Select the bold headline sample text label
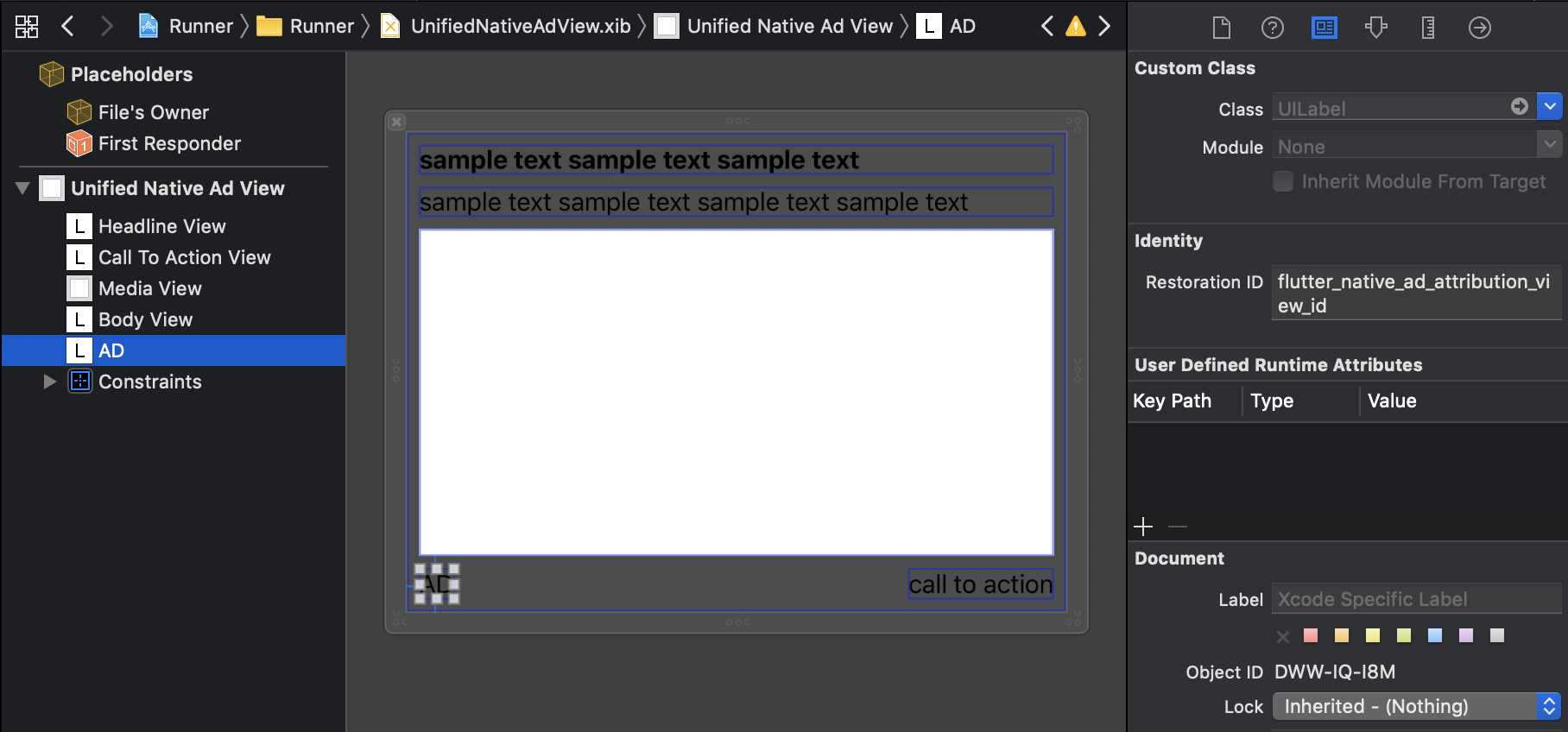Screen dimensions: 1568x732 (736, 160)
